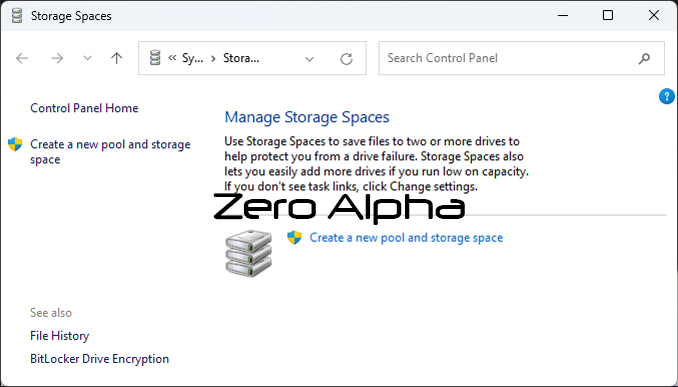
Task: Refresh the Storage Spaces page
Action: pos(346,58)
